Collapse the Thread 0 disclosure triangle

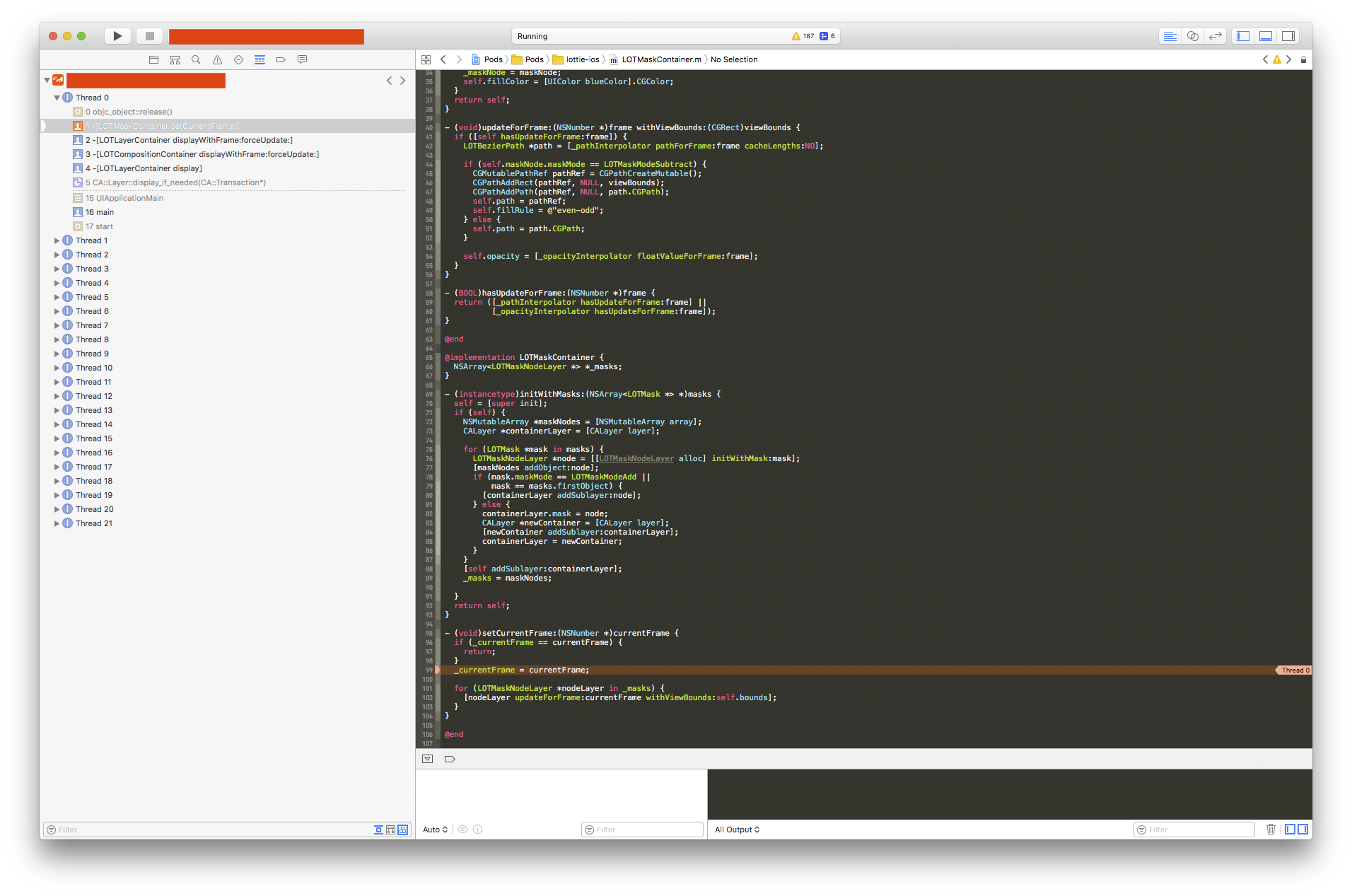point(57,98)
